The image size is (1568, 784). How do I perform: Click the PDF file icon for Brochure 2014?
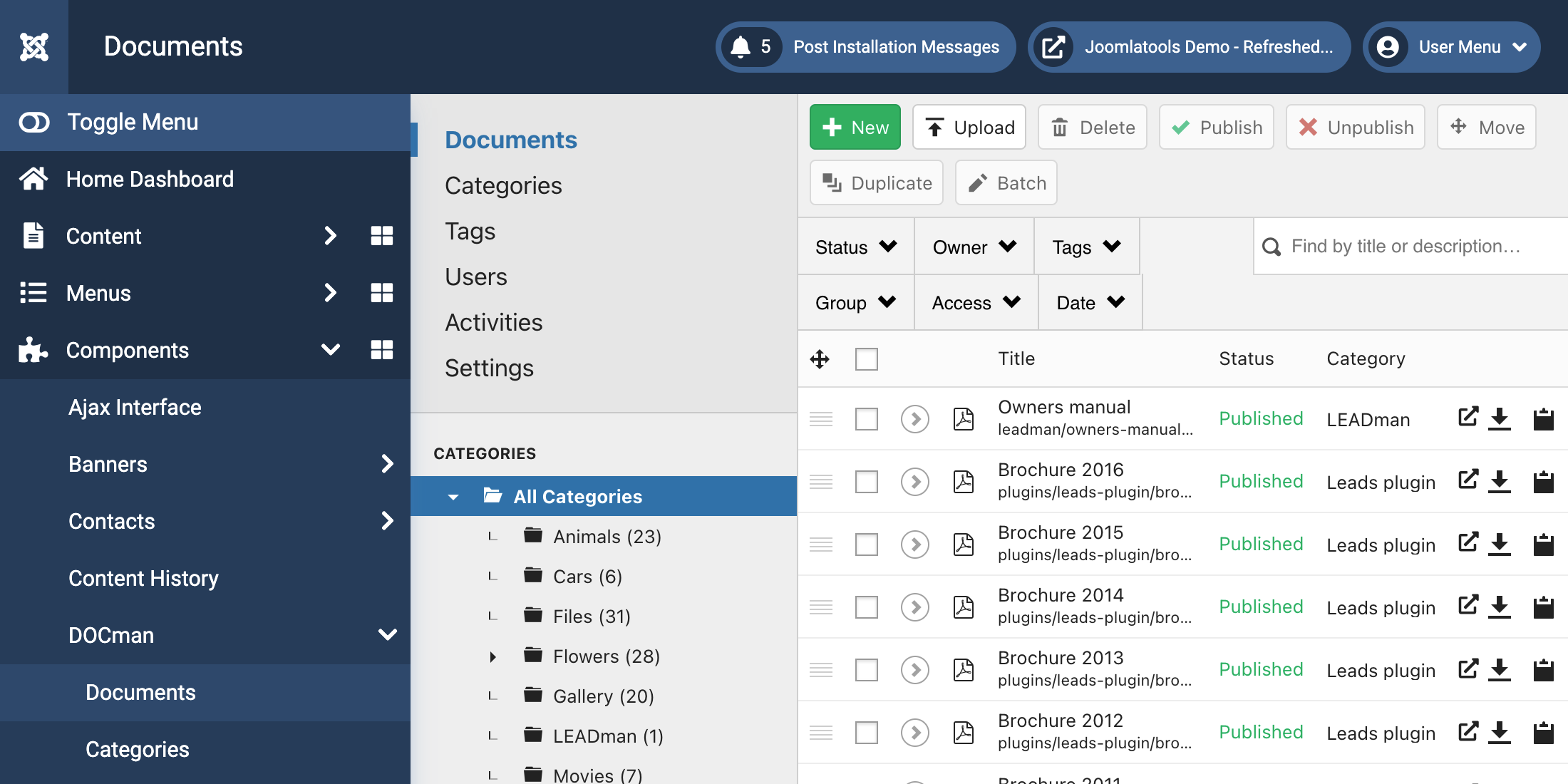tap(964, 607)
